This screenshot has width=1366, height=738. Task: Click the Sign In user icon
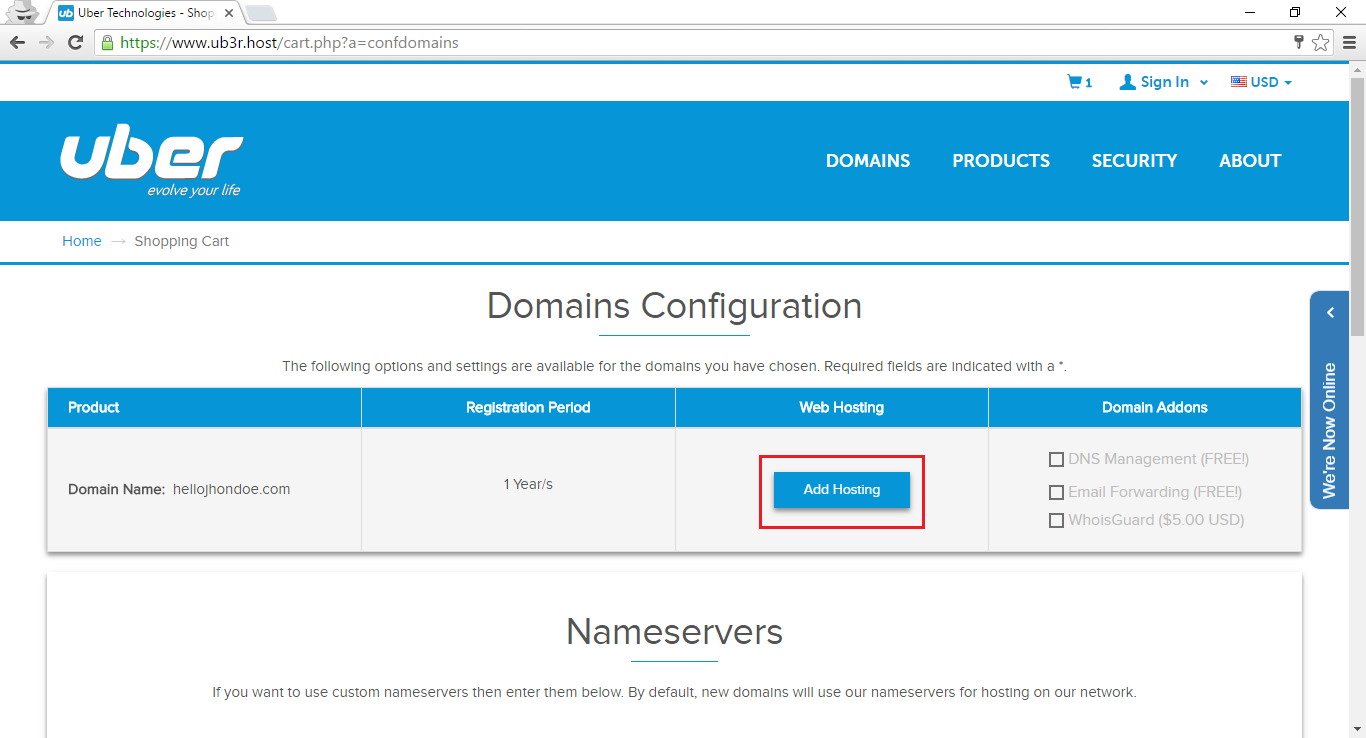1127,82
